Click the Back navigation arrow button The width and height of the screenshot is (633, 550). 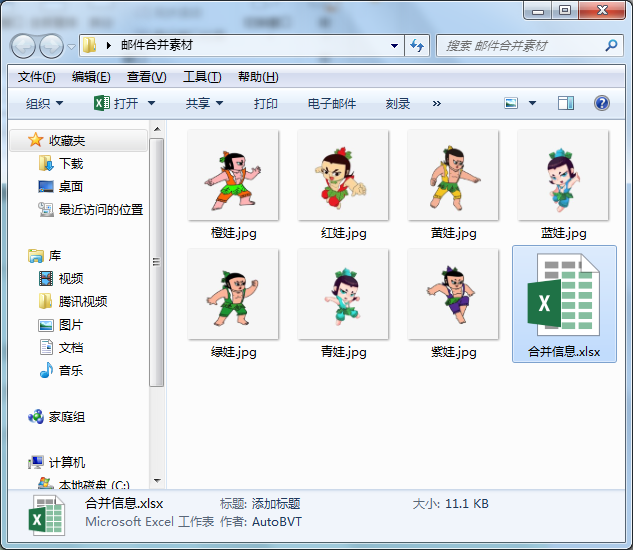(23, 46)
